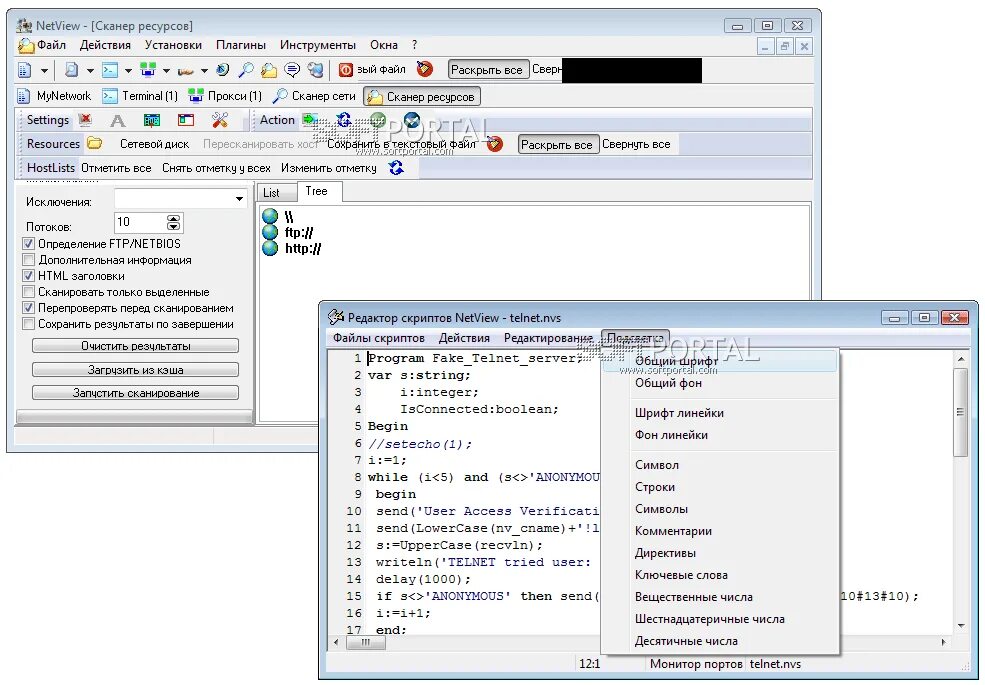Click the document list icon in main toolbar
Viewport: 985px width, 685px height.
(x=24, y=70)
